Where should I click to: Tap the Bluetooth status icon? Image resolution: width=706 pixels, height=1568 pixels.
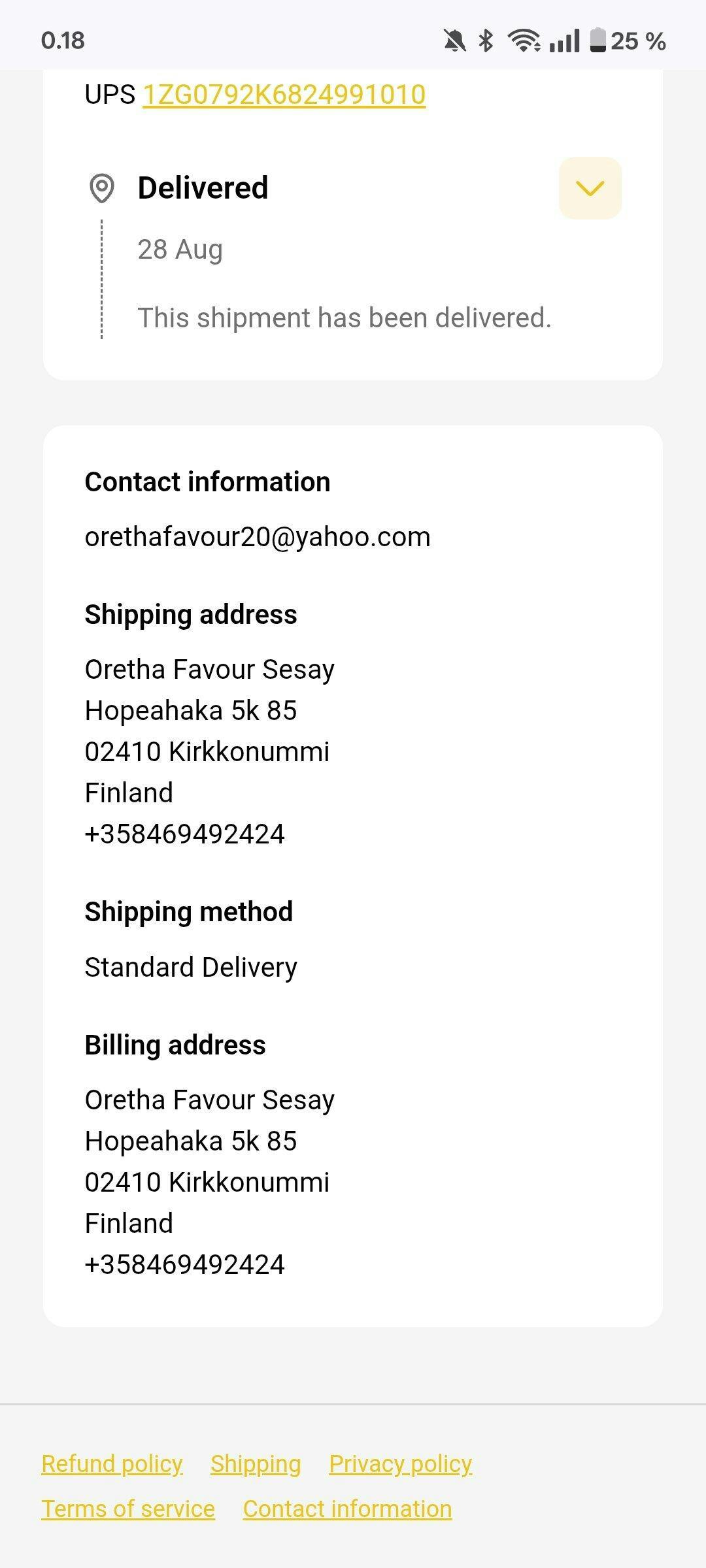click(x=486, y=41)
